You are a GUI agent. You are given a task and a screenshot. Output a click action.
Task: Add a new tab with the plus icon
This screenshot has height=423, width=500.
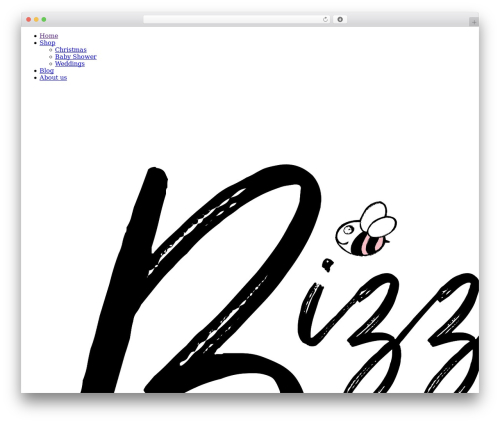pos(474,22)
